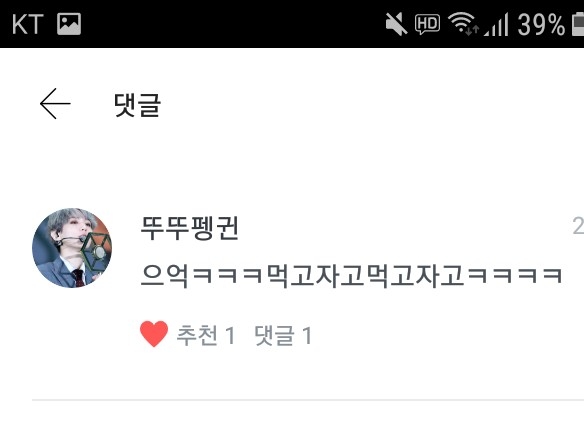The image size is (584, 438).
Task: Toggle recommendation via 추천 1 label
Action: point(206,335)
